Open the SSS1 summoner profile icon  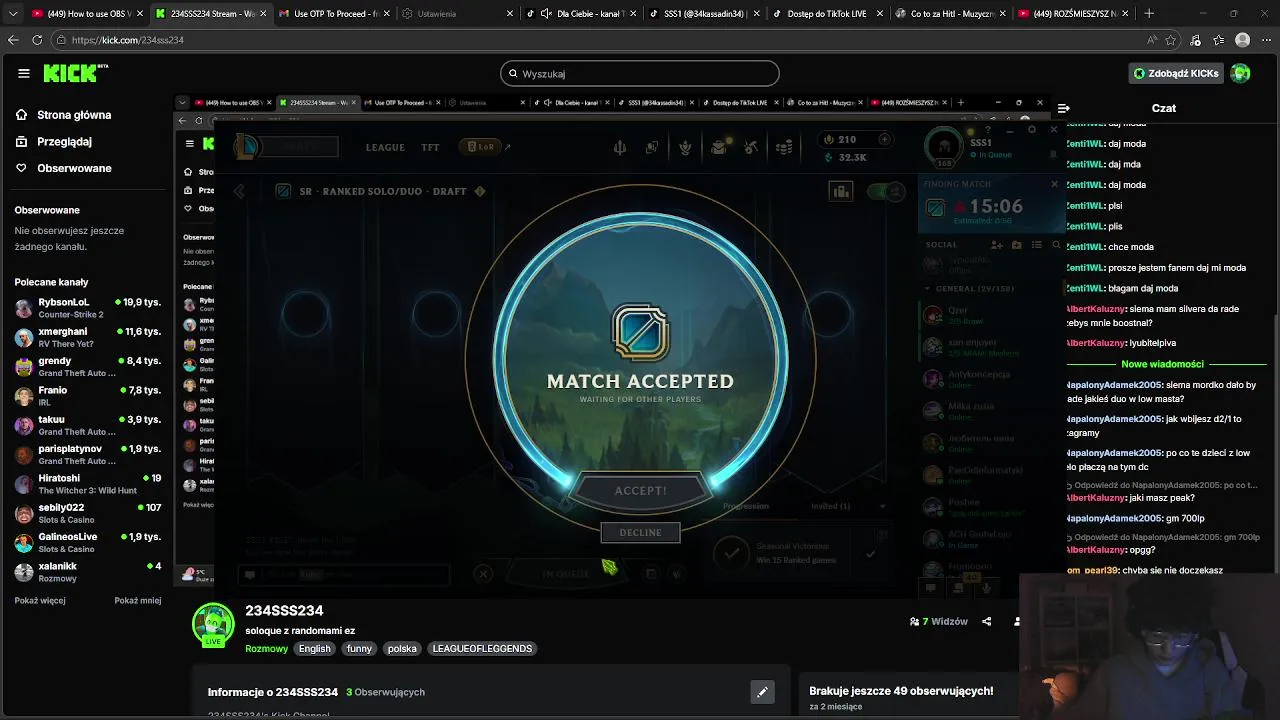[x=944, y=148]
